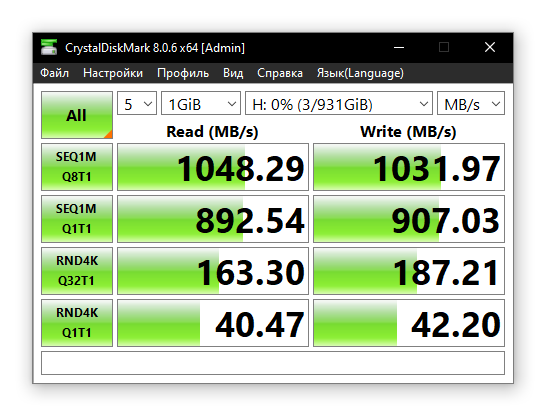
Task: Start the SEQ1M Q1T1 test
Action: (x=77, y=219)
